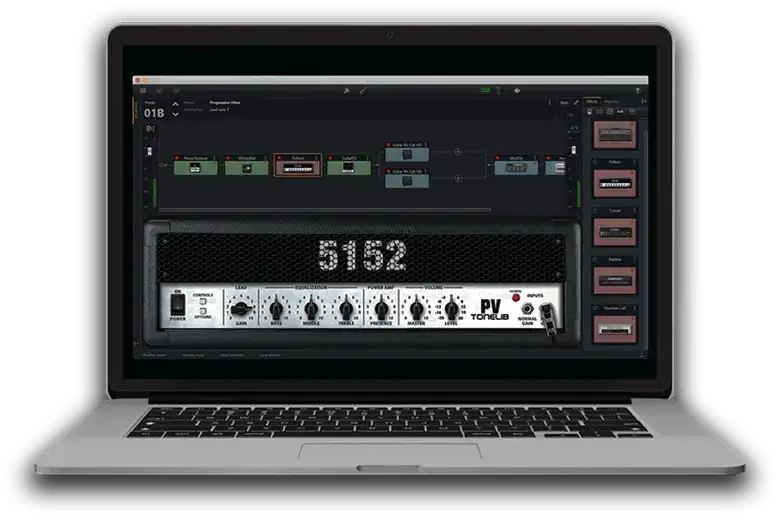Collapse the effects panel with the arrow icon

[643, 102]
